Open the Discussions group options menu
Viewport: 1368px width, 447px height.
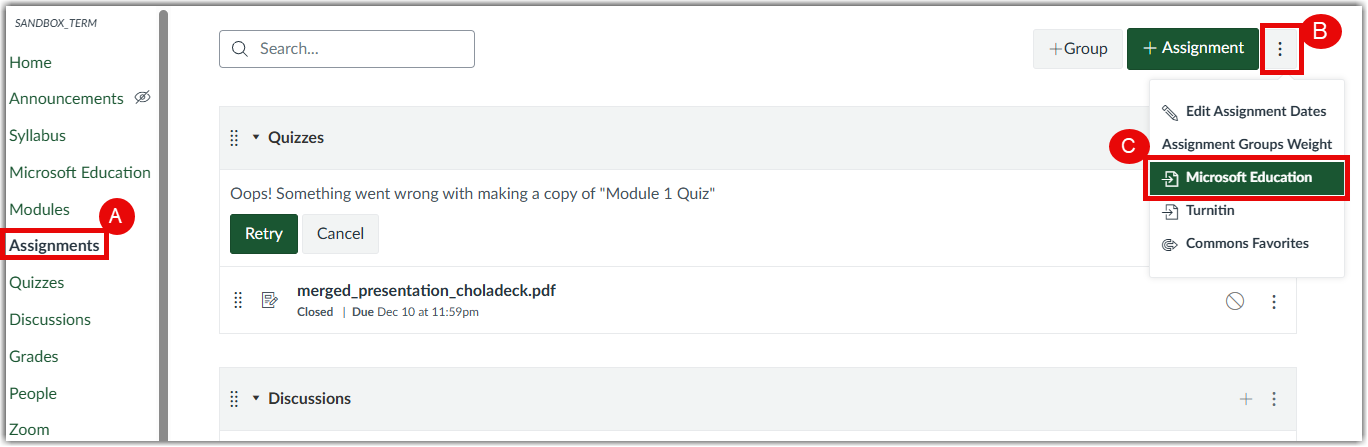coord(1274,399)
